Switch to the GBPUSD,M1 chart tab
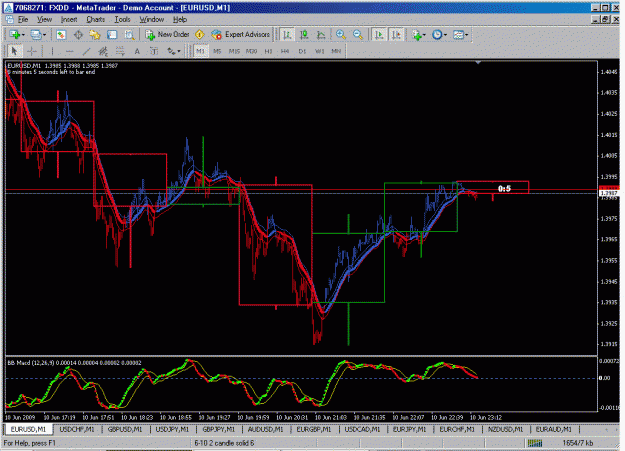 [125, 429]
